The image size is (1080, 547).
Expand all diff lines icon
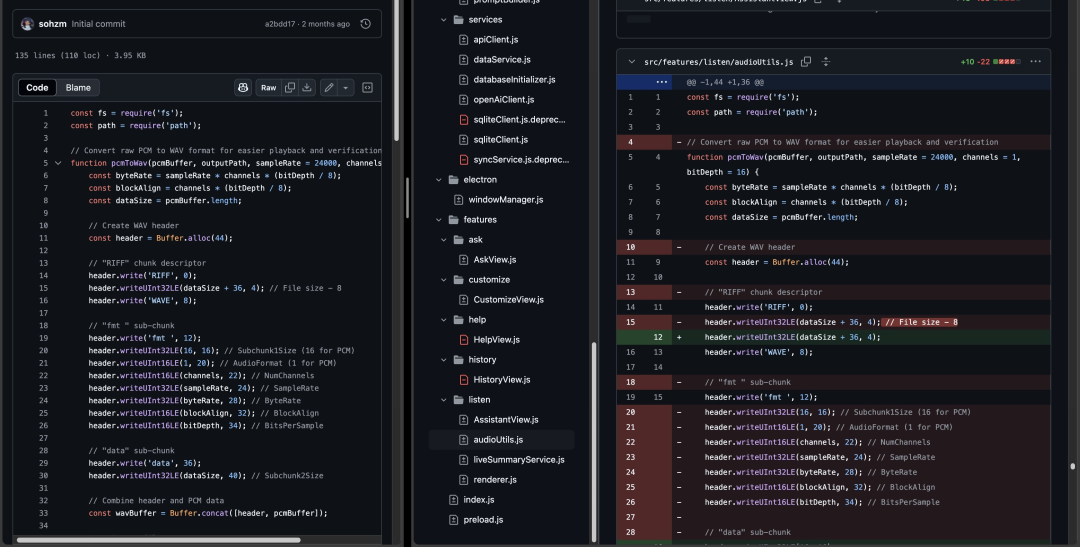826,62
